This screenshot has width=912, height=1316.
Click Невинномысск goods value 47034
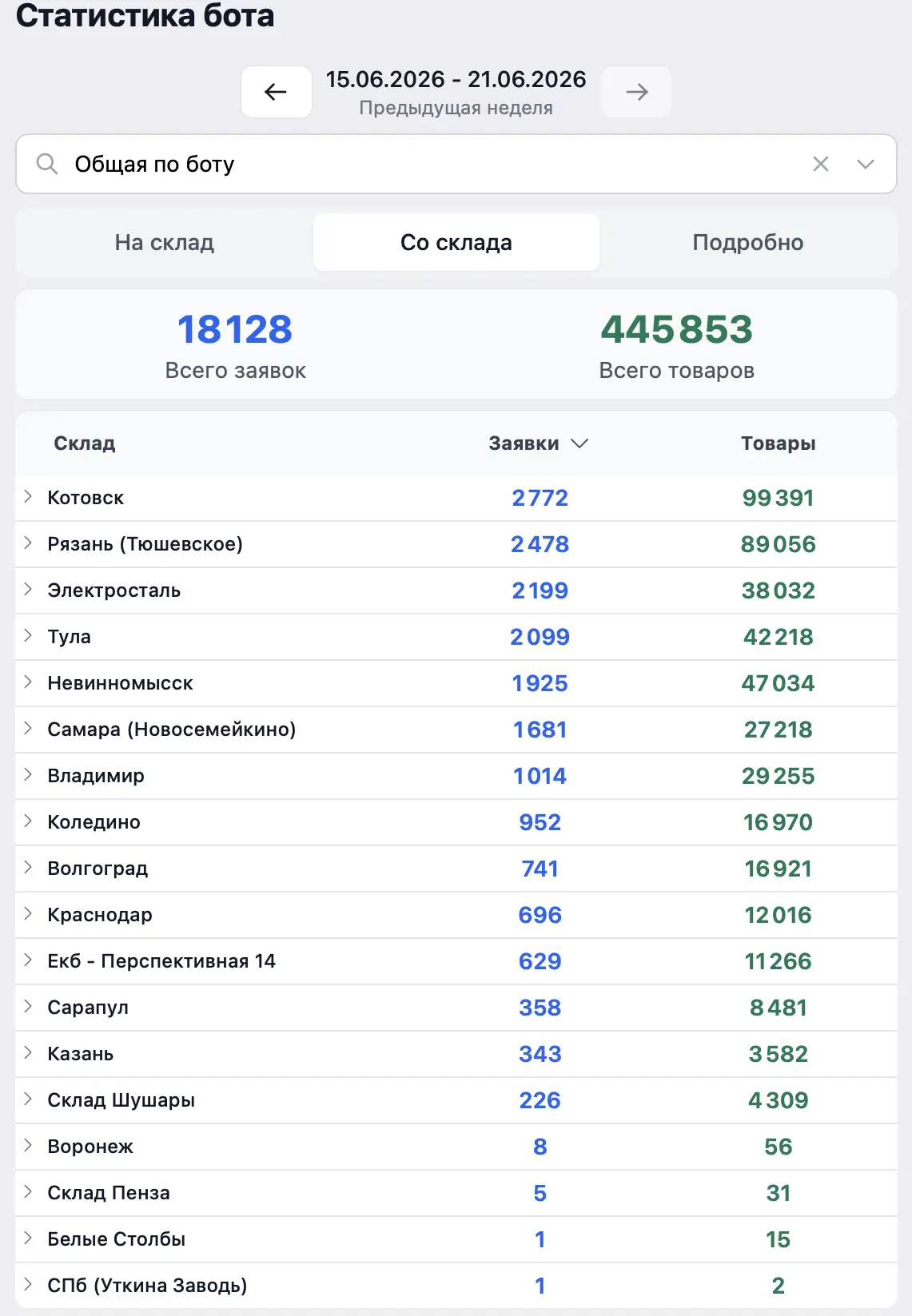779,683
